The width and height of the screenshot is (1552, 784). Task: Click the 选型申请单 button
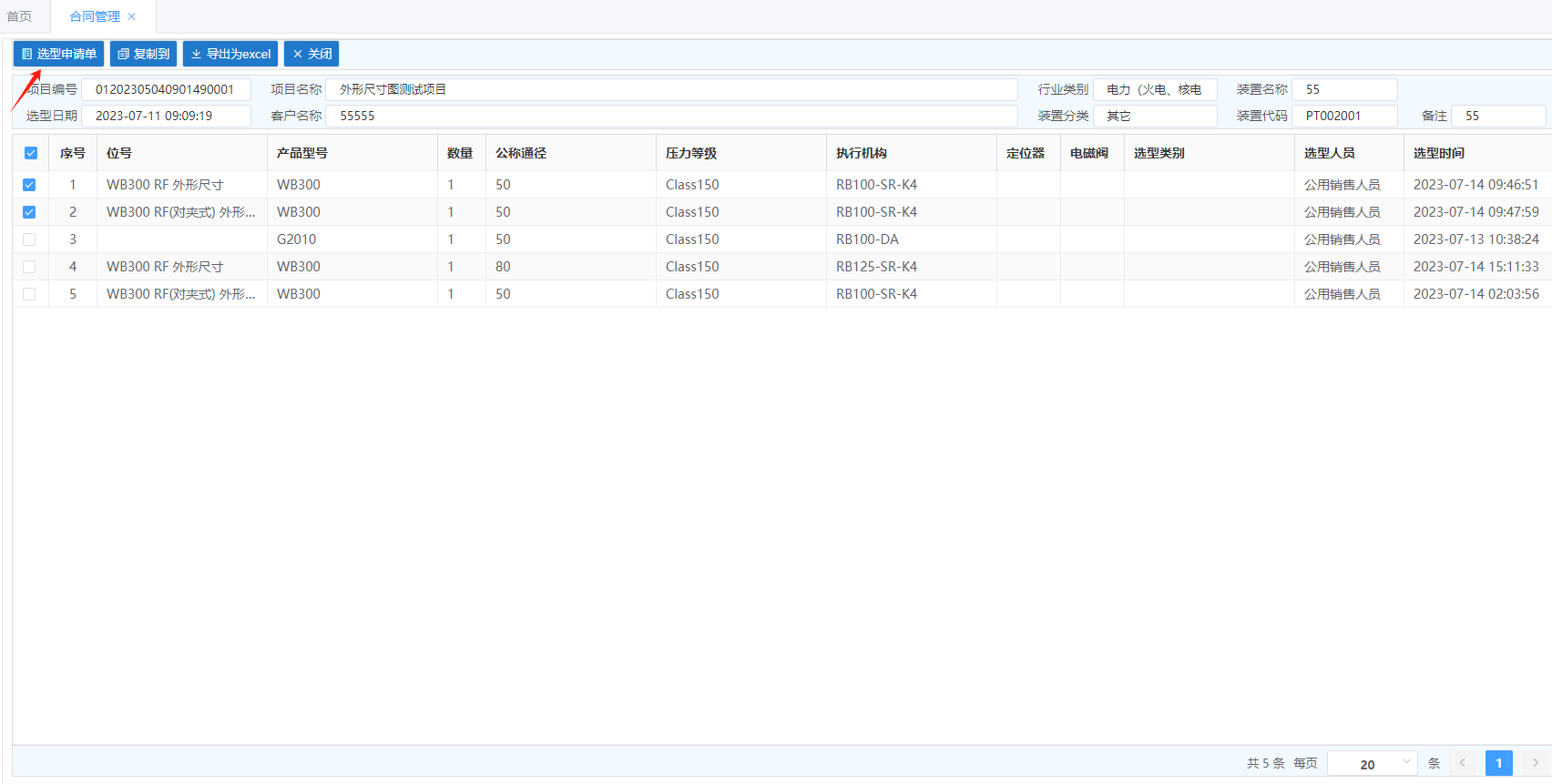[59, 54]
